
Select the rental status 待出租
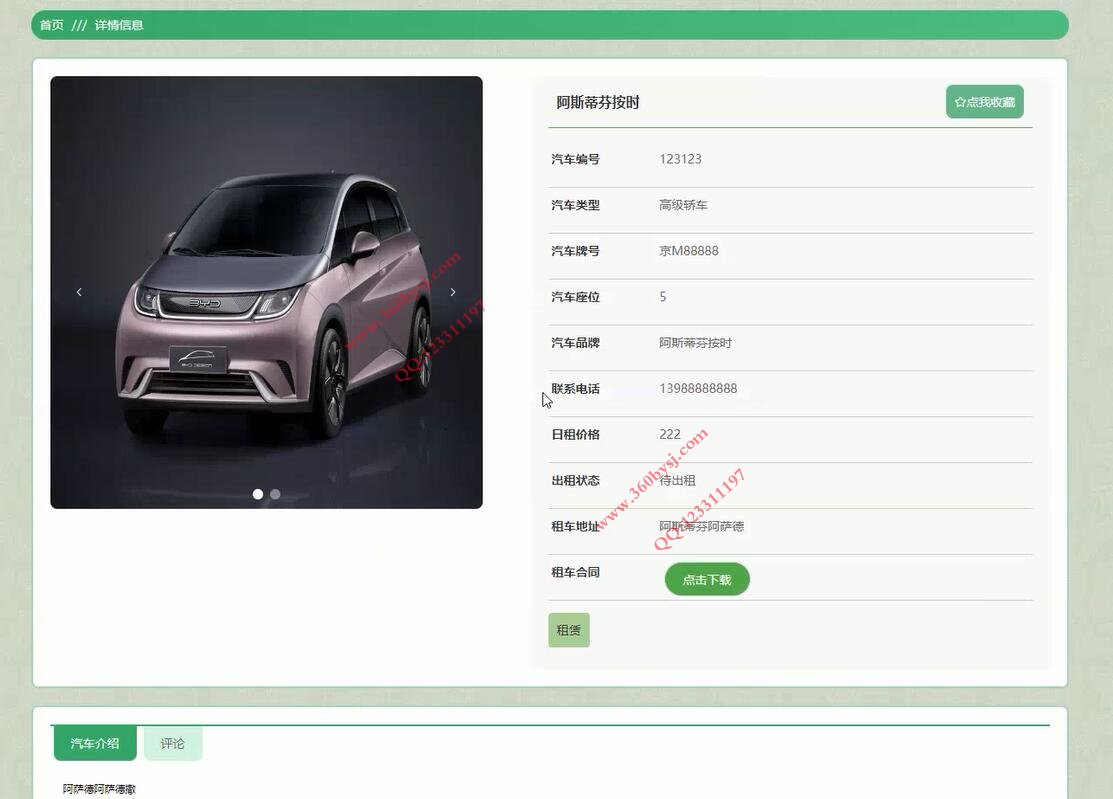pos(677,480)
